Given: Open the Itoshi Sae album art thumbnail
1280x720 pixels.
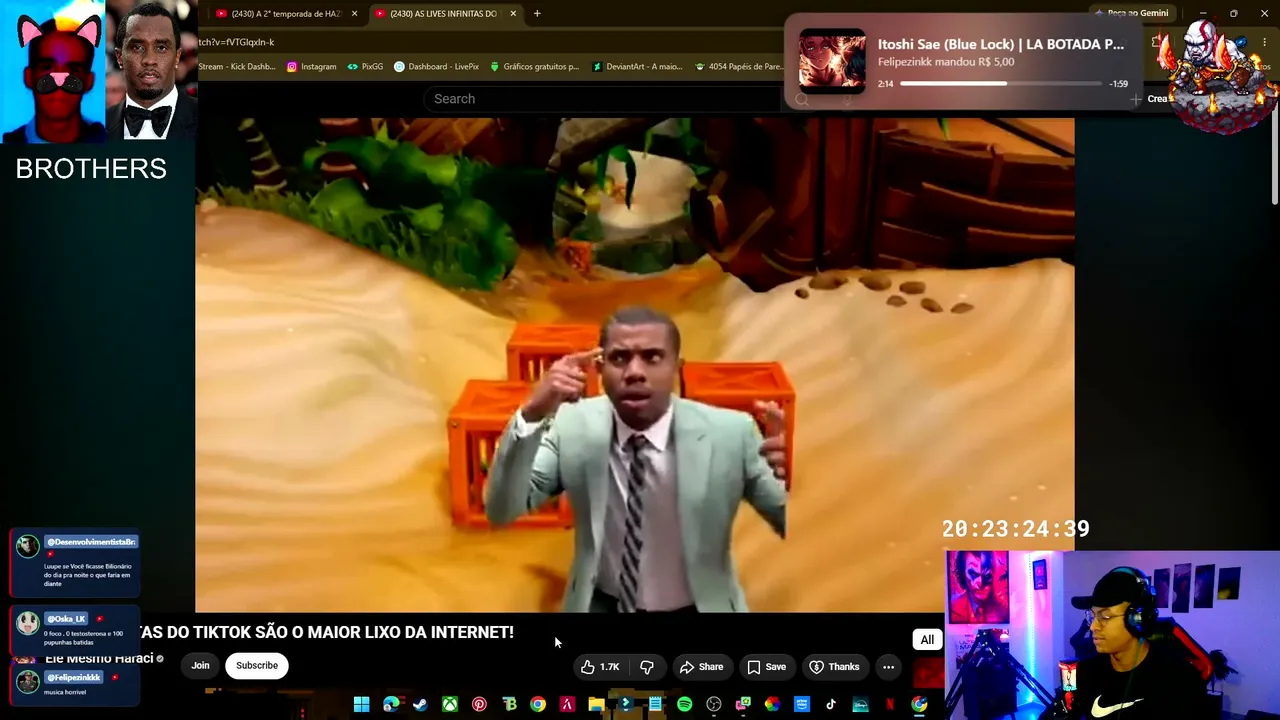Looking at the screenshot, I should pyautogui.click(x=832, y=61).
